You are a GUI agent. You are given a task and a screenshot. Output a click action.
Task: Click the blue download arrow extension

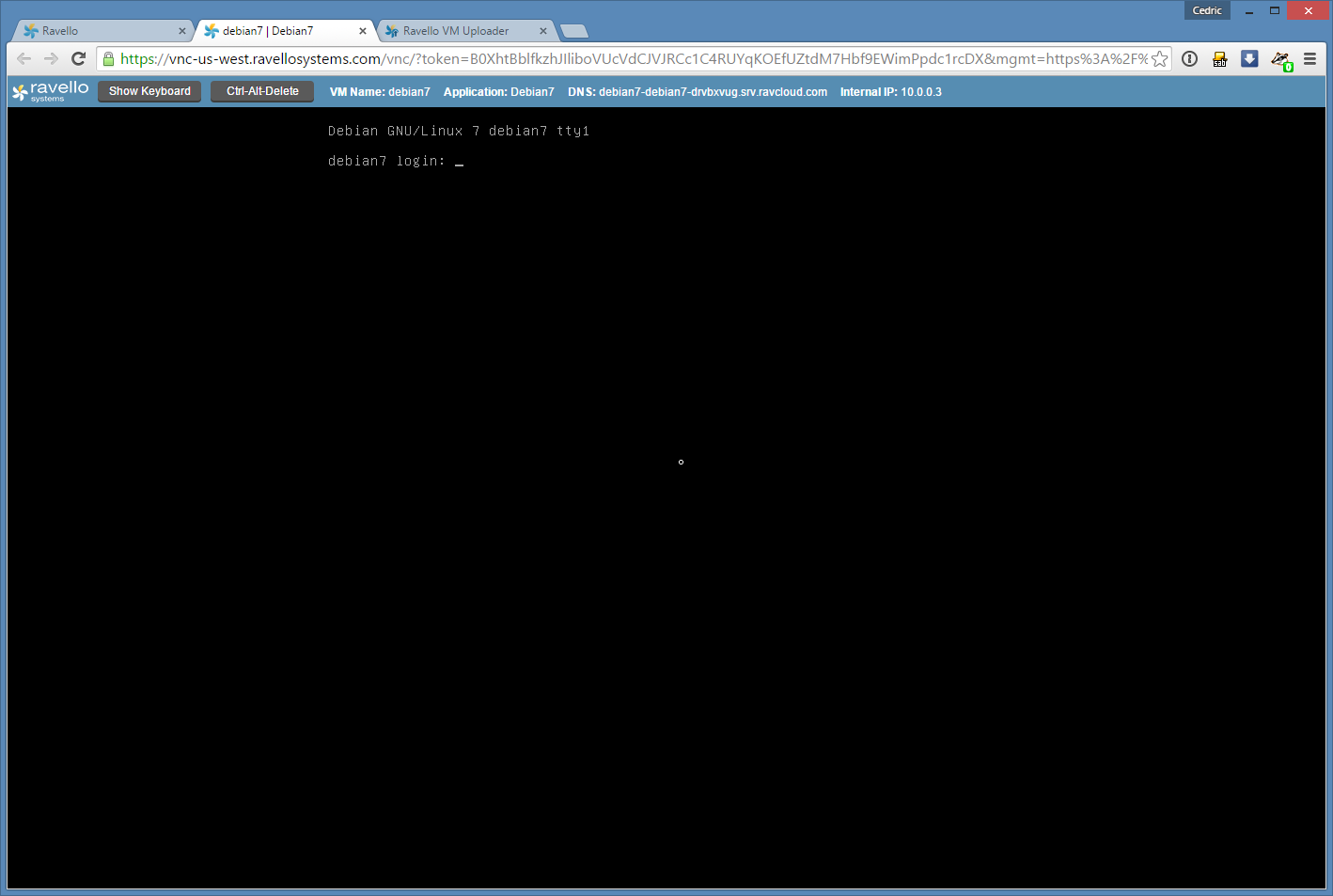click(x=1249, y=59)
